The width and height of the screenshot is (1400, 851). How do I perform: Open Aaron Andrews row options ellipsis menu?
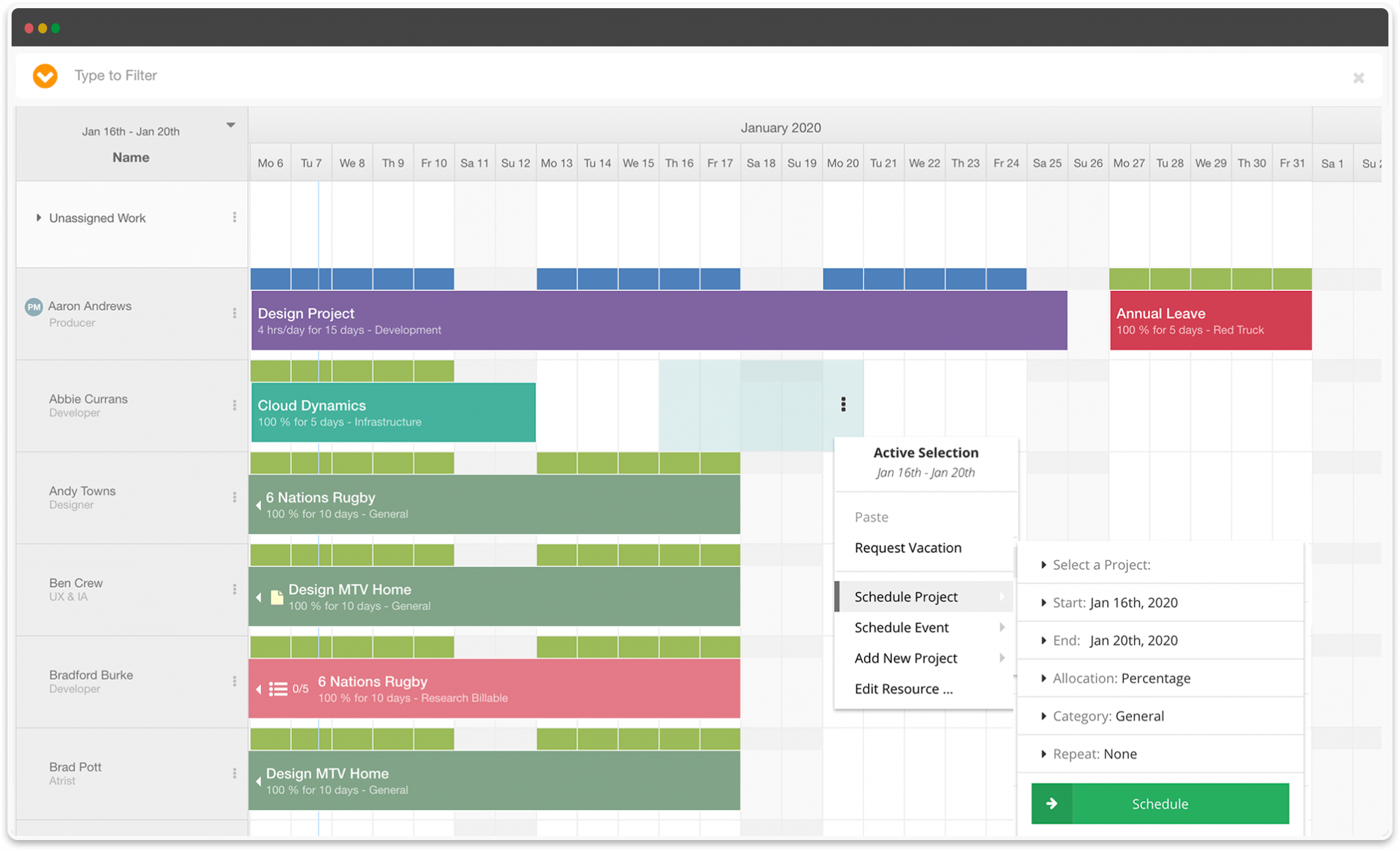[234, 313]
